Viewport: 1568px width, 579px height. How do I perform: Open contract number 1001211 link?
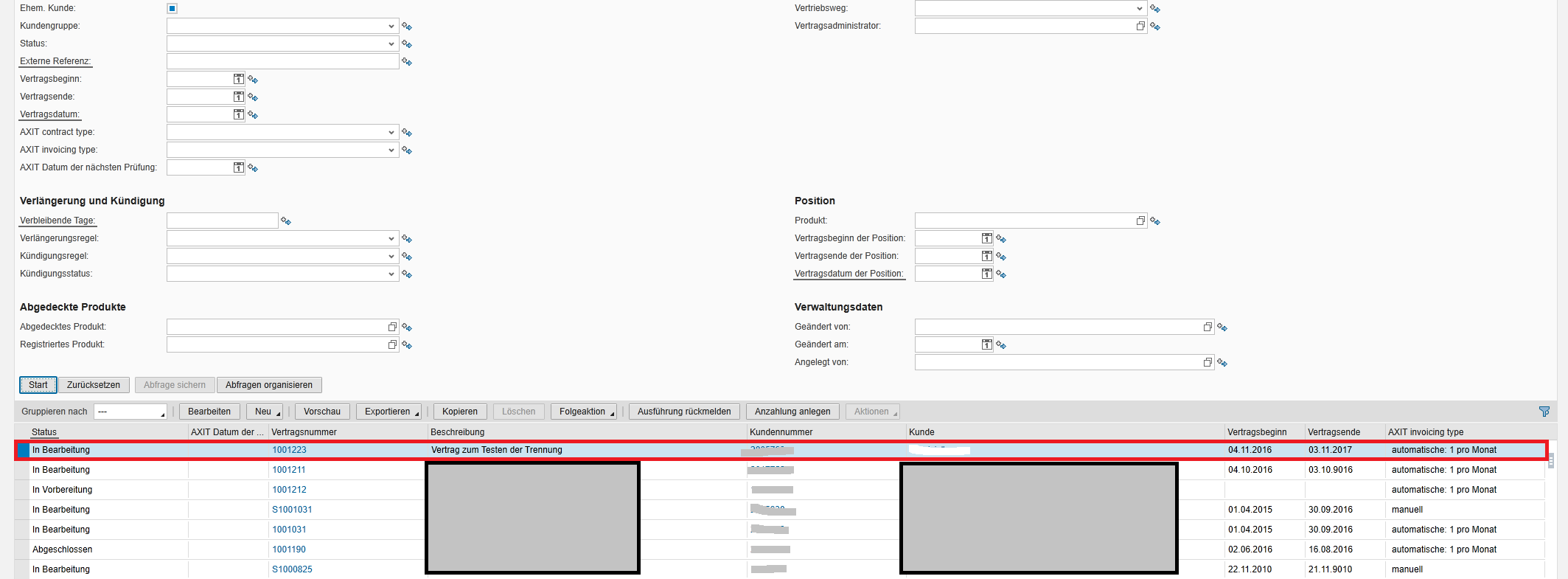289,470
